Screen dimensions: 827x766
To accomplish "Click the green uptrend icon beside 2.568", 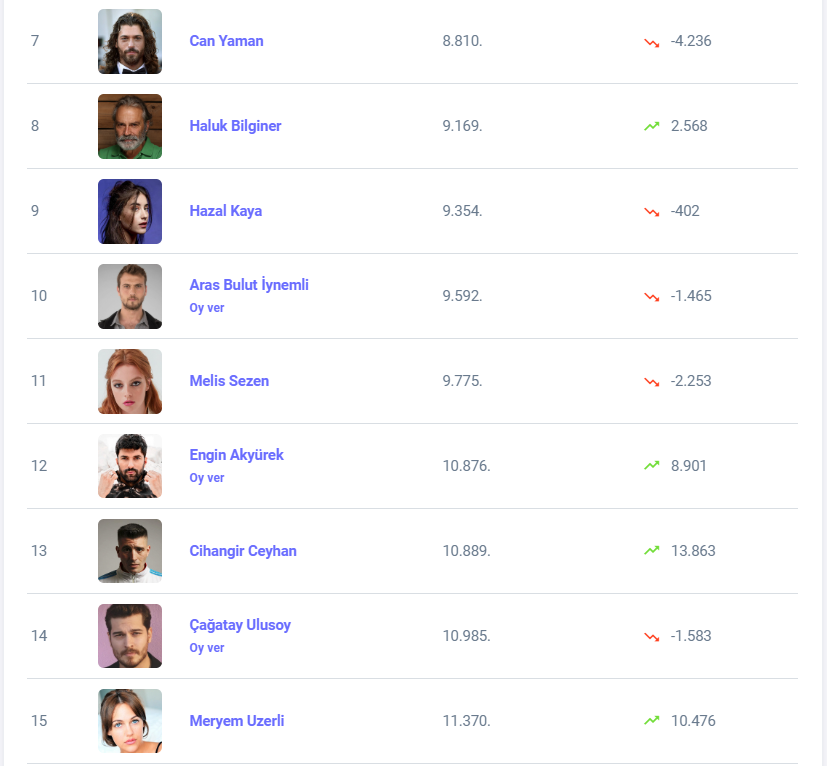I will tap(652, 126).
